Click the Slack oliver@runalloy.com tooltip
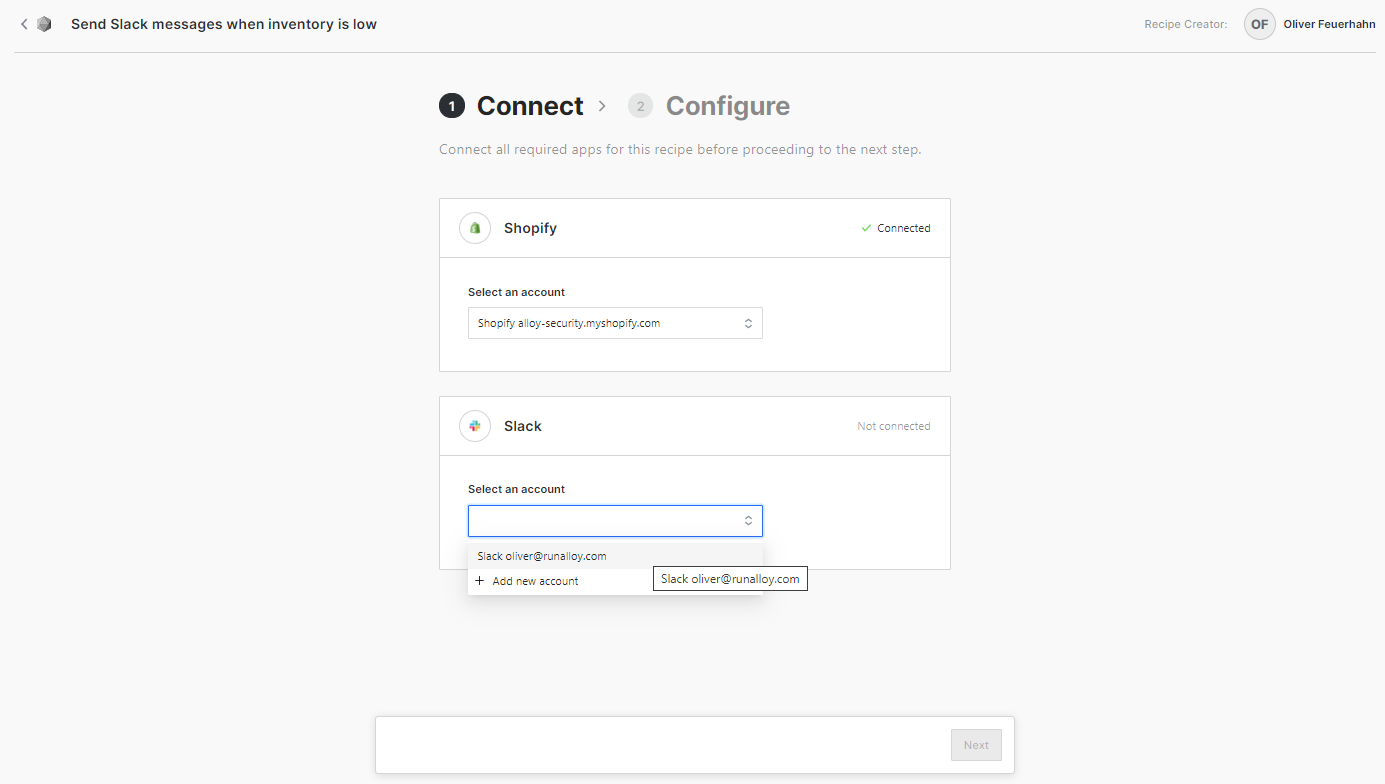The width and height of the screenshot is (1385, 784). tap(730, 579)
